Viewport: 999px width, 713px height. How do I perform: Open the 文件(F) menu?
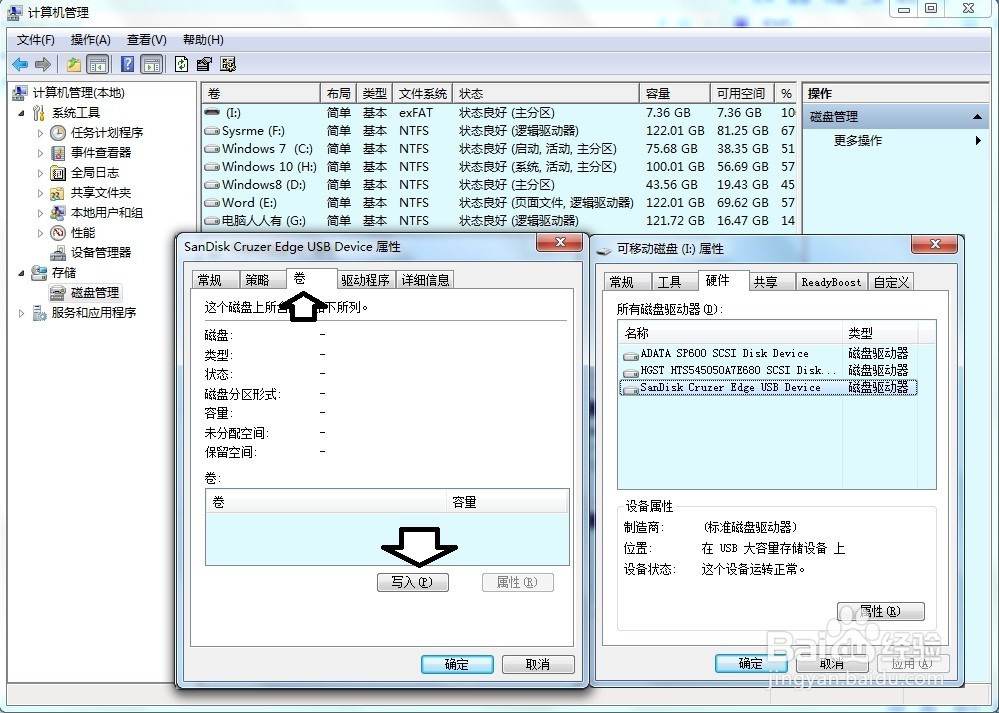pos(36,40)
